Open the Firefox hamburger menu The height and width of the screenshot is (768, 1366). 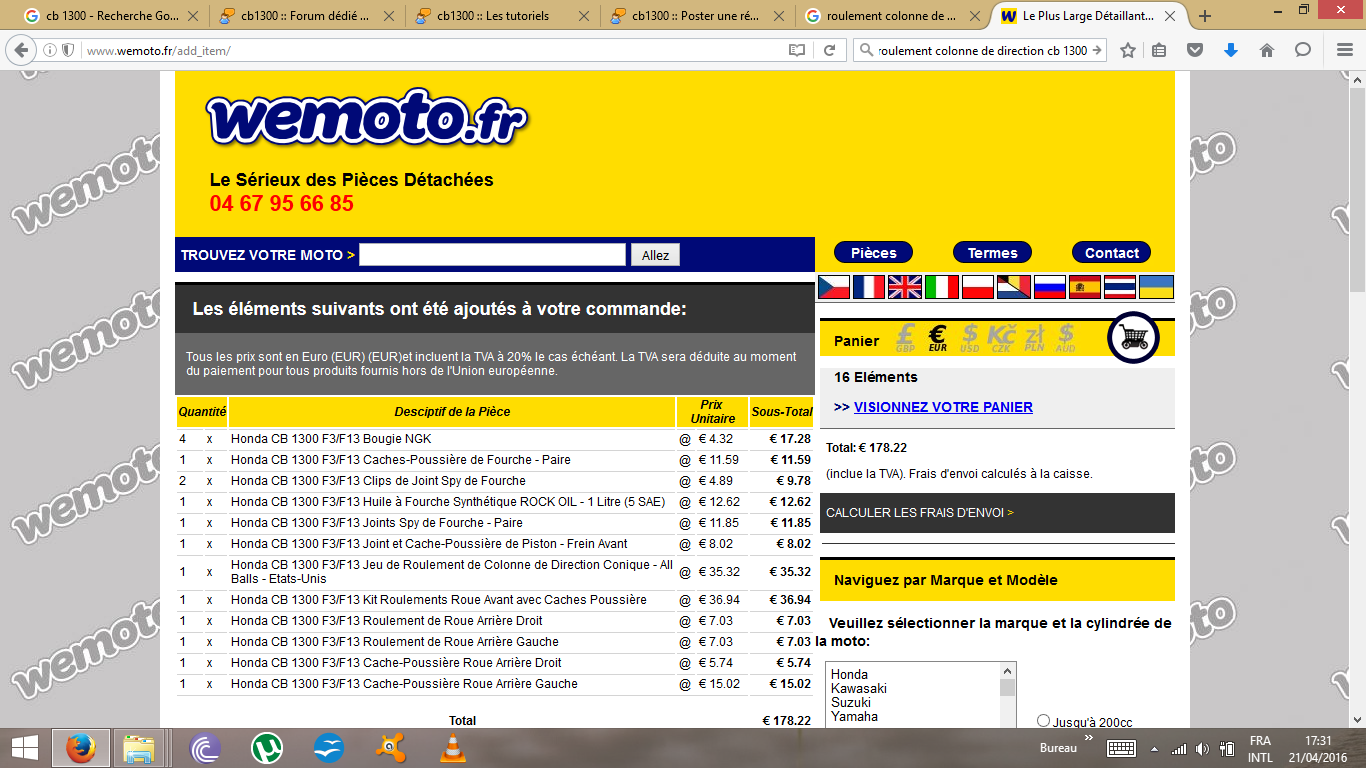pyautogui.click(x=1345, y=50)
